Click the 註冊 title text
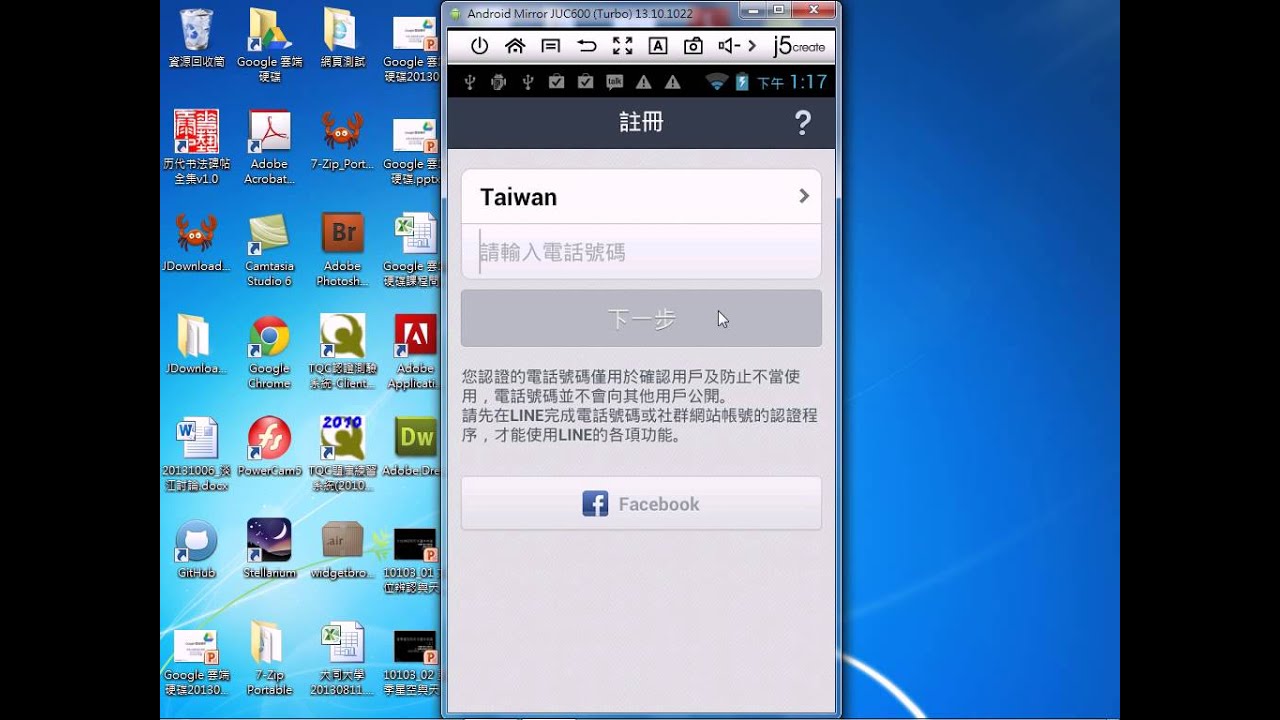Viewport: 1280px width, 720px height. (641, 122)
